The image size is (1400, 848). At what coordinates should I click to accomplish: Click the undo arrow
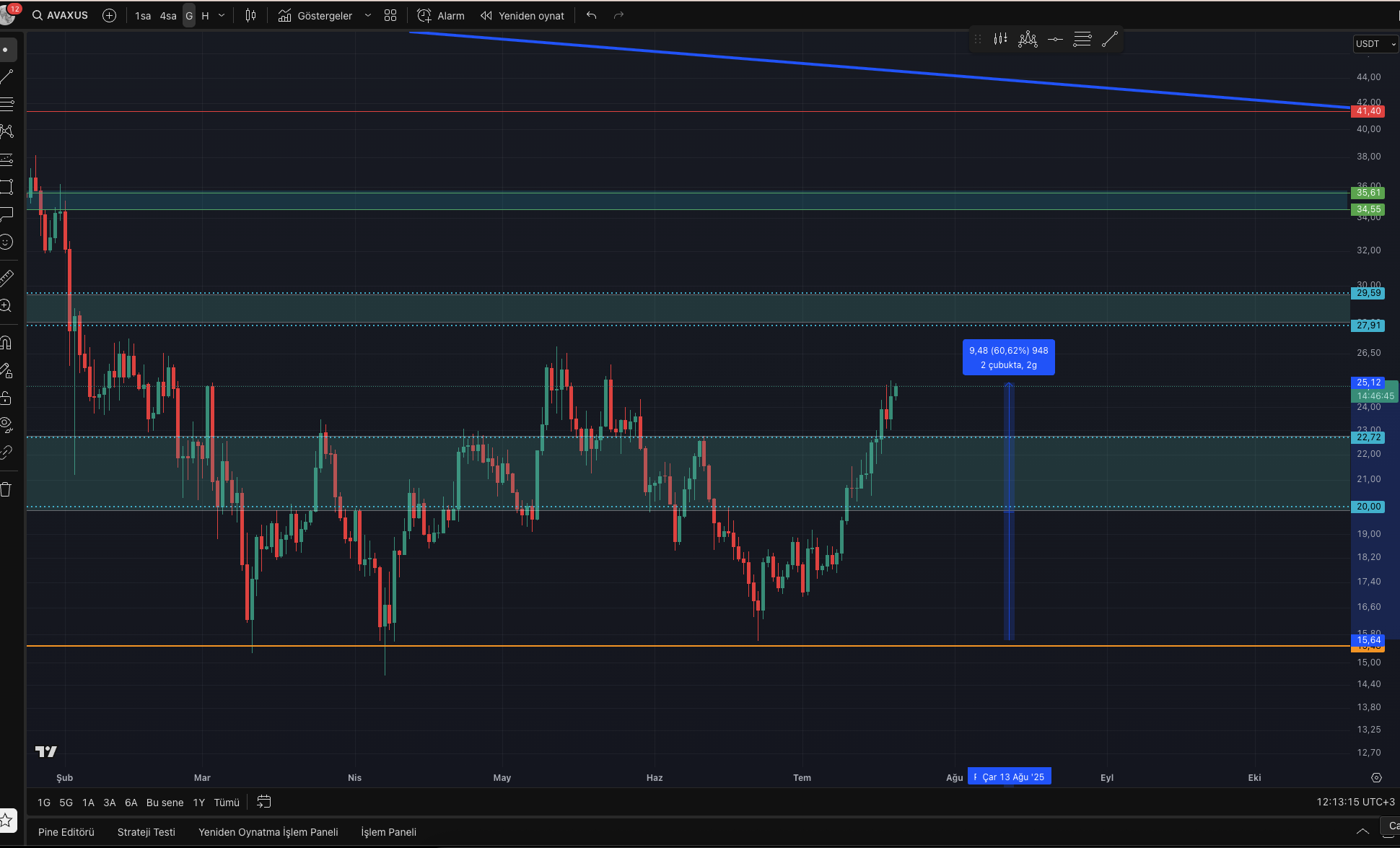pyautogui.click(x=591, y=16)
